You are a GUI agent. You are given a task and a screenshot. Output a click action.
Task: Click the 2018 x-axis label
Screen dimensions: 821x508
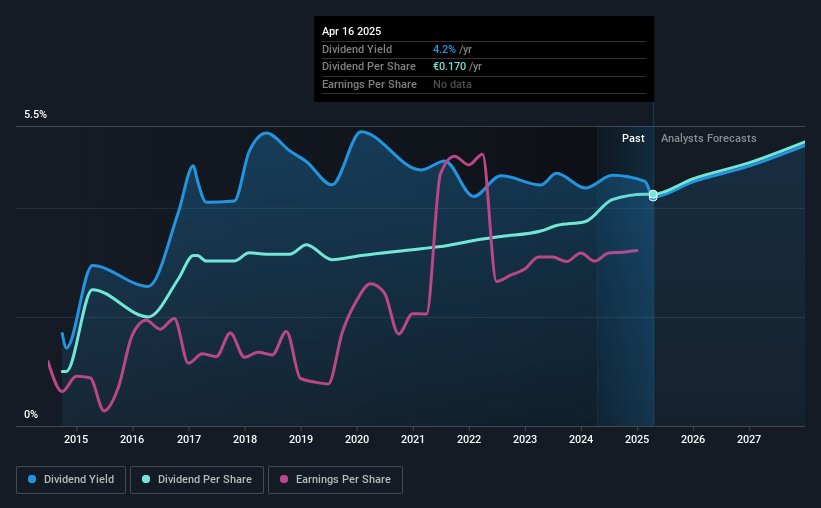click(x=245, y=439)
